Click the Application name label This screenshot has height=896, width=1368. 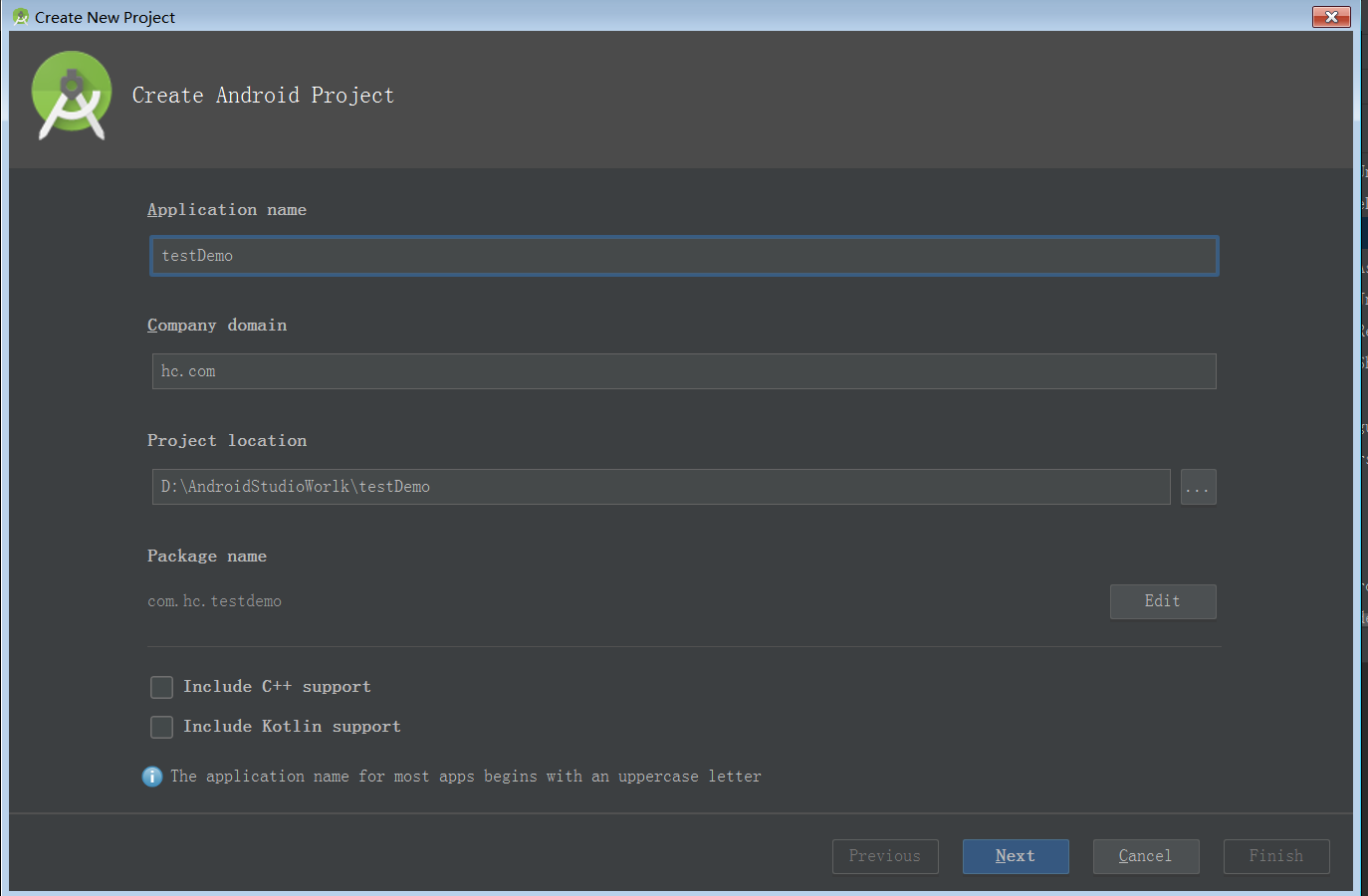[227, 210]
